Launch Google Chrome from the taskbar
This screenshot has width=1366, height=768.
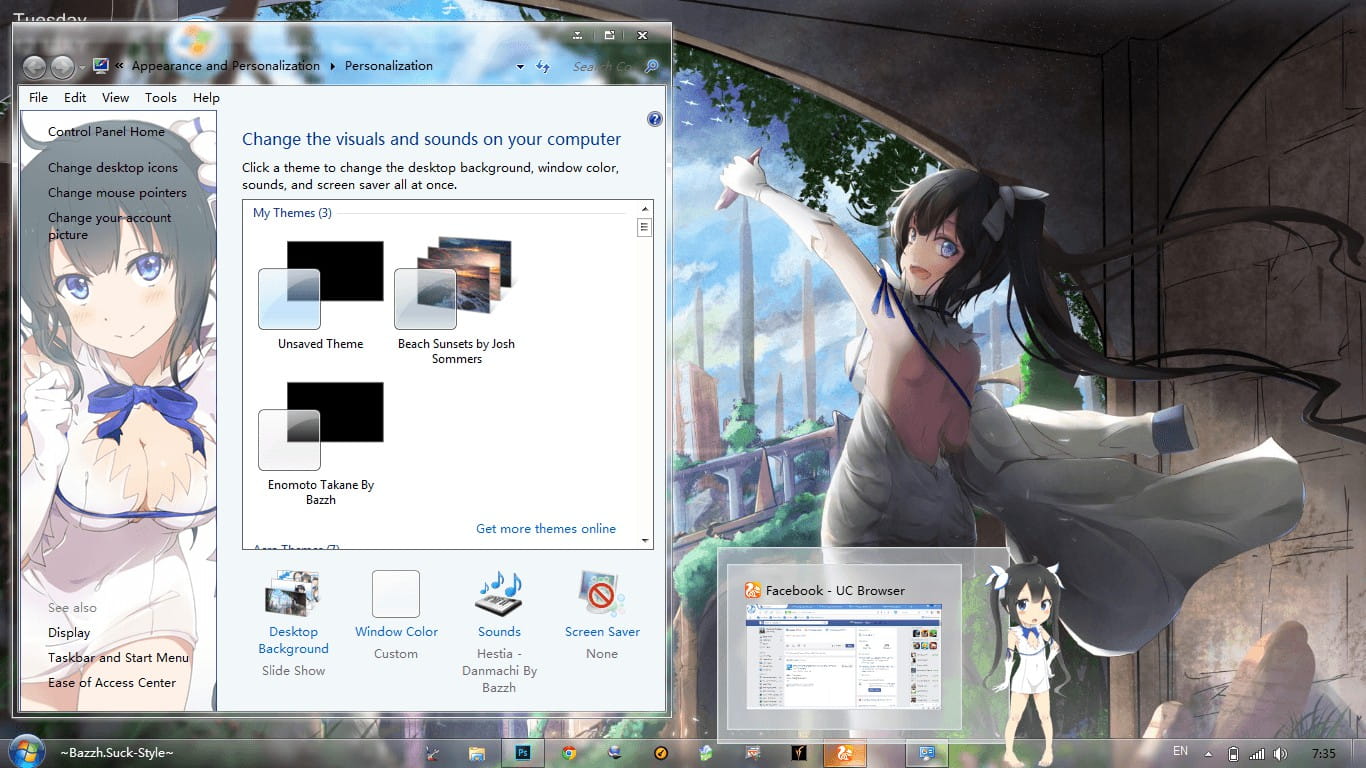(x=570, y=752)
